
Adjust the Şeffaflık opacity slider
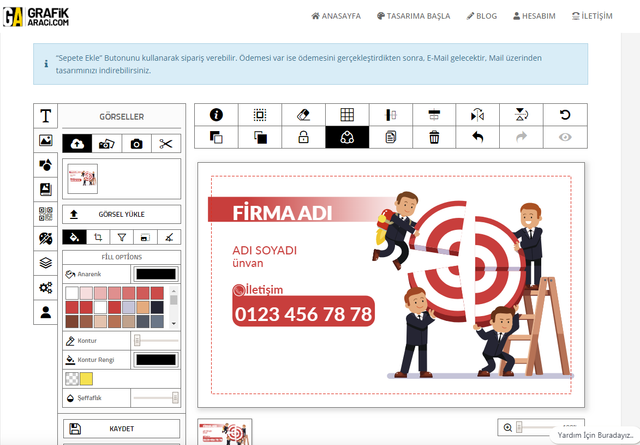click(156, 397)
